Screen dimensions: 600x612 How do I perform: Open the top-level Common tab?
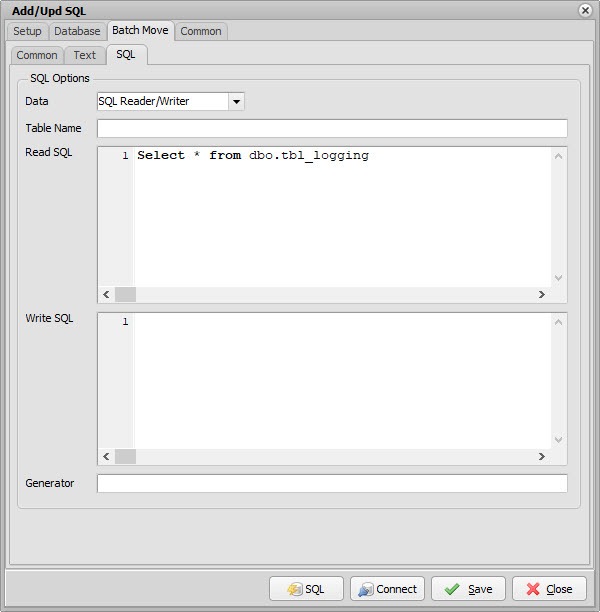(x=201, y=31)
